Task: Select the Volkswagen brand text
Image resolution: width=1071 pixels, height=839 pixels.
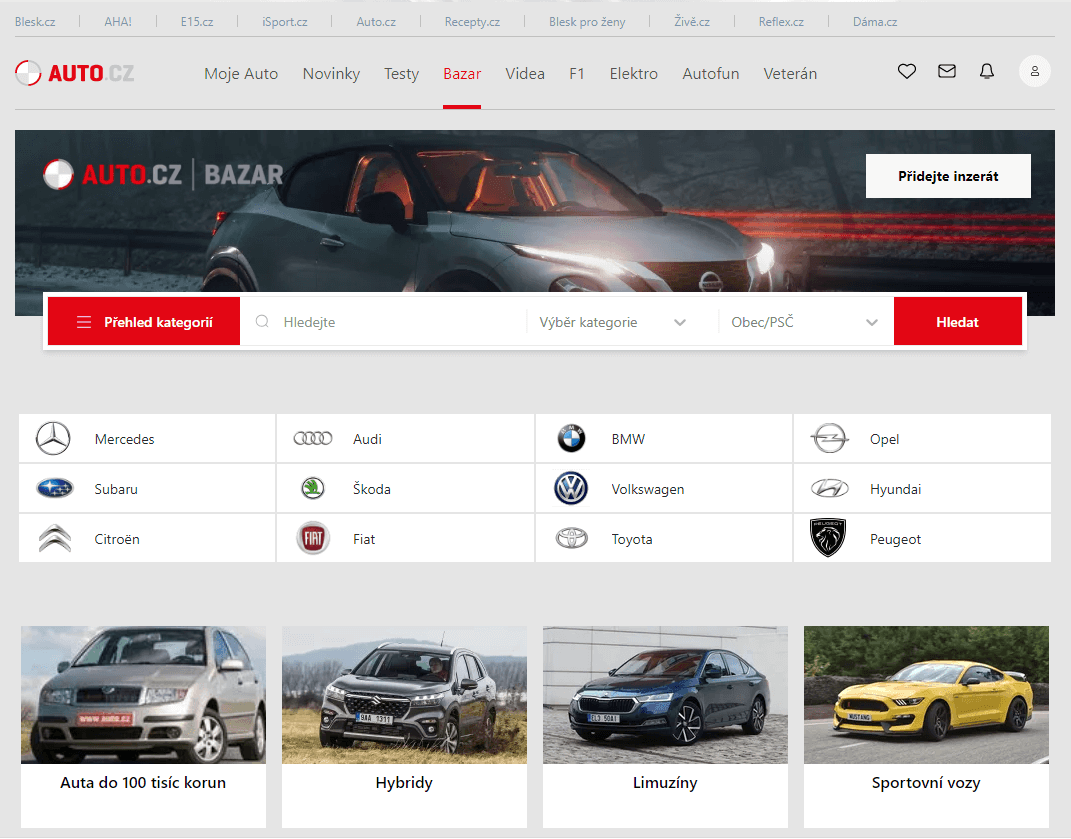Action: point(648,489)
